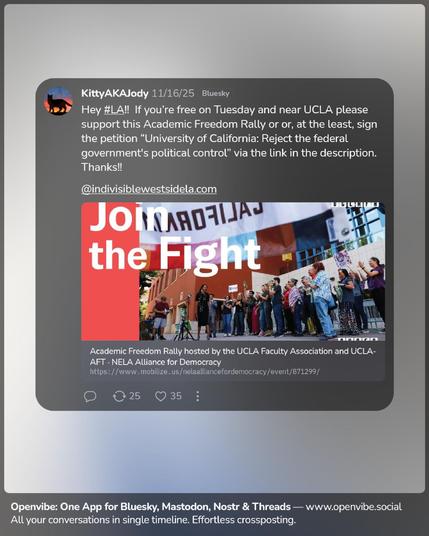
Task: Follow the @indivisiblewestsidela.com mention link
Action: pos(149,189)
